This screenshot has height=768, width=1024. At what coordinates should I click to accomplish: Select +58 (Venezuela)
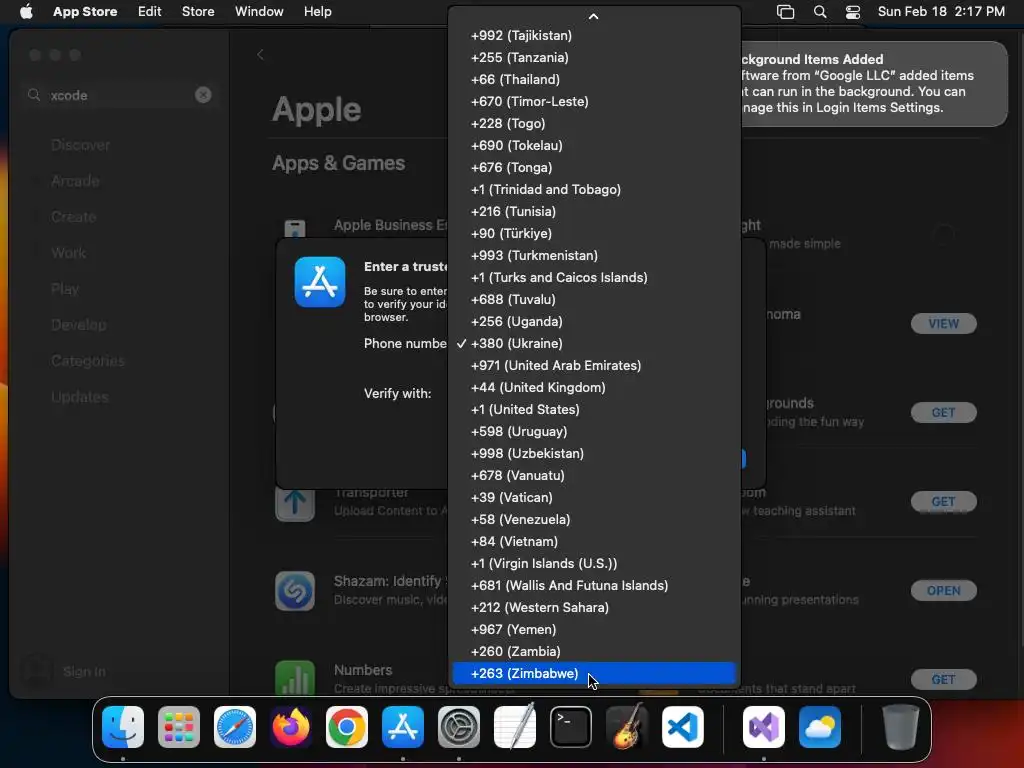tap(594, 519)
